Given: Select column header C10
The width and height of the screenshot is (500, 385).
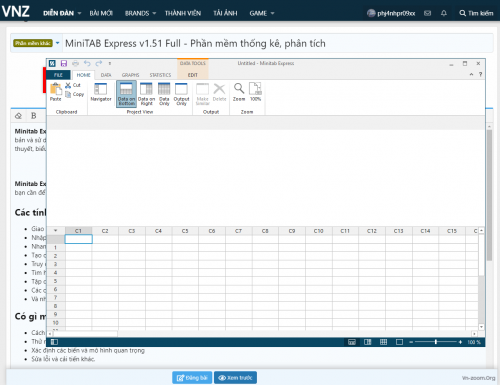Looking at the screenshot, I should point(318,231).
